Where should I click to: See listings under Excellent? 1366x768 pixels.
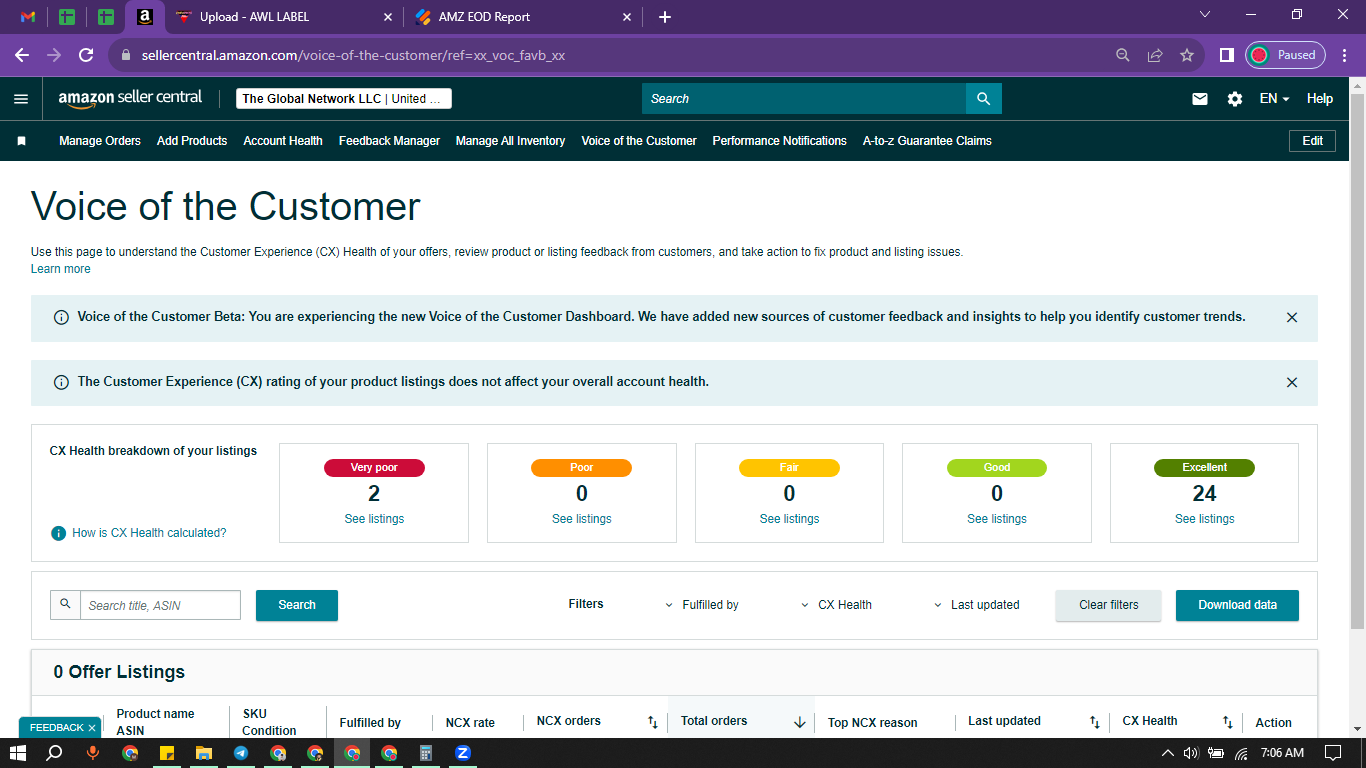(1205, 519)
